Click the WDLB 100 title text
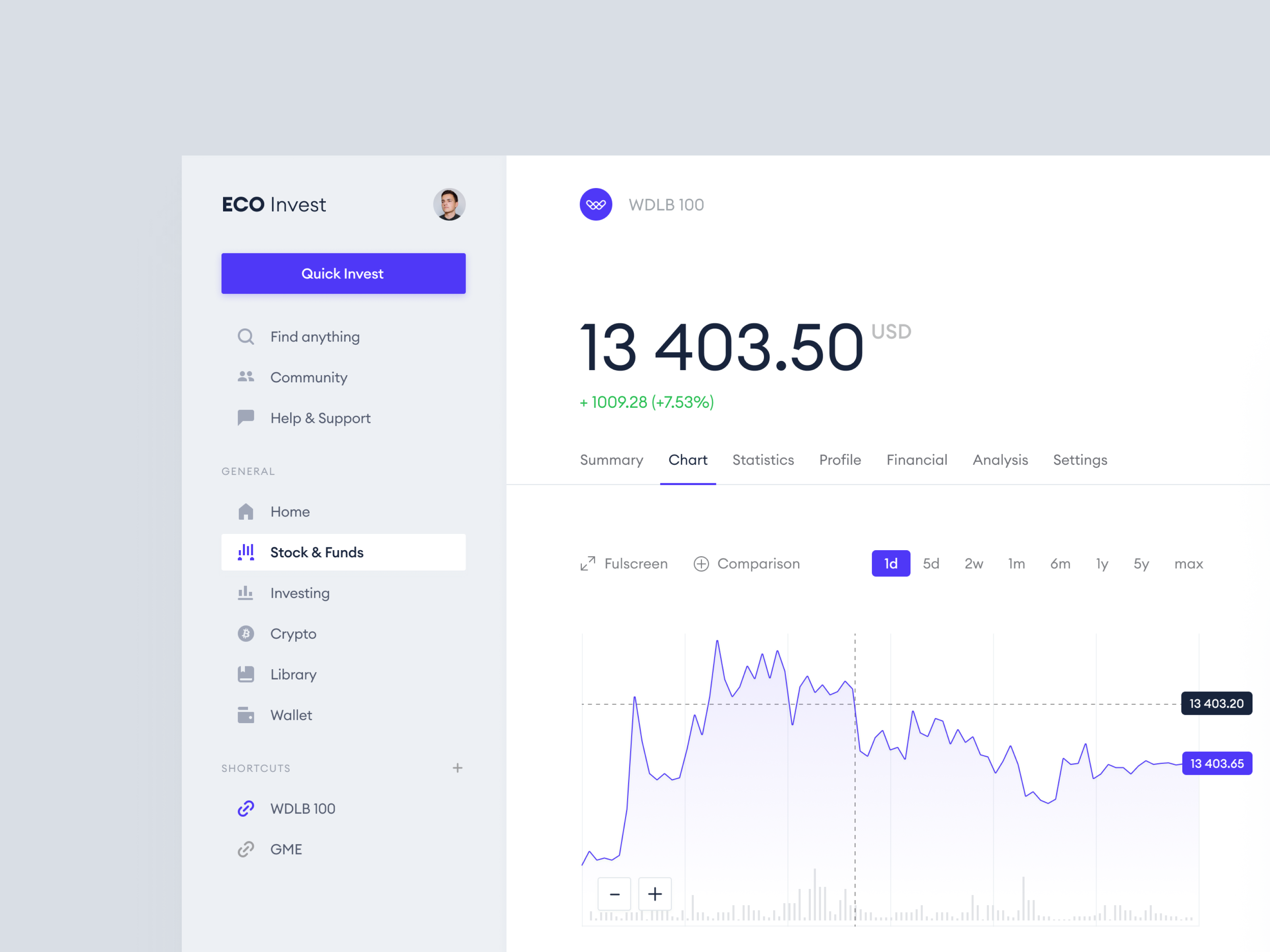The height and width of the screenshot is (952, 1270). pos(667,205)
